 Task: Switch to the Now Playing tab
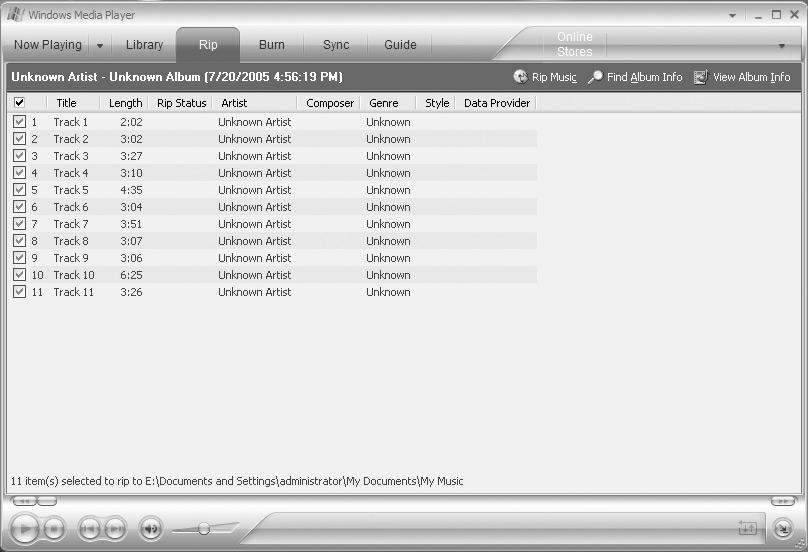click(47, 45)
